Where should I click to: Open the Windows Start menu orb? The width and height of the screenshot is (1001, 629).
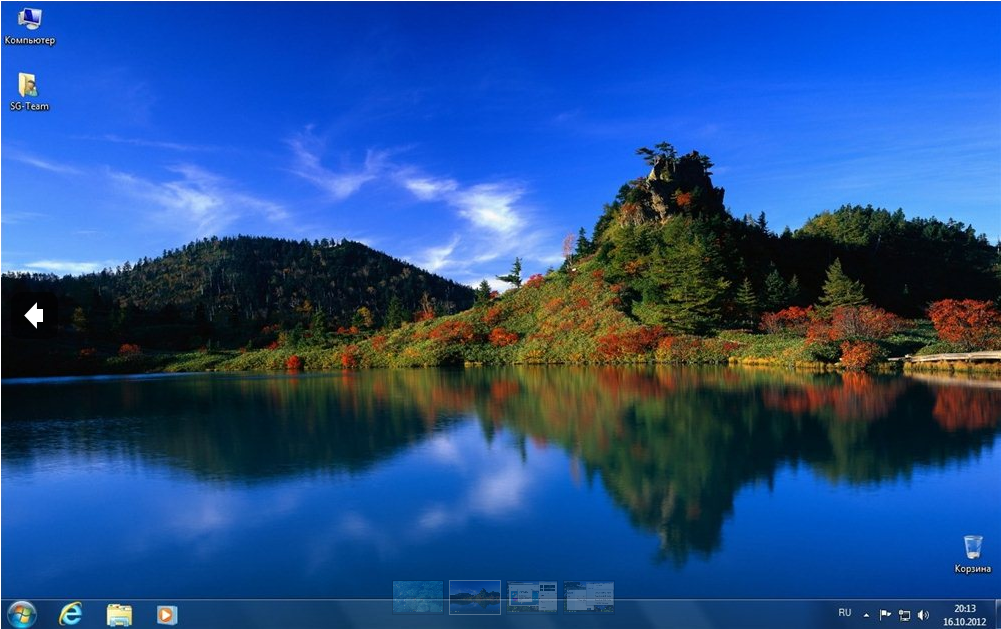click(22, 614)
